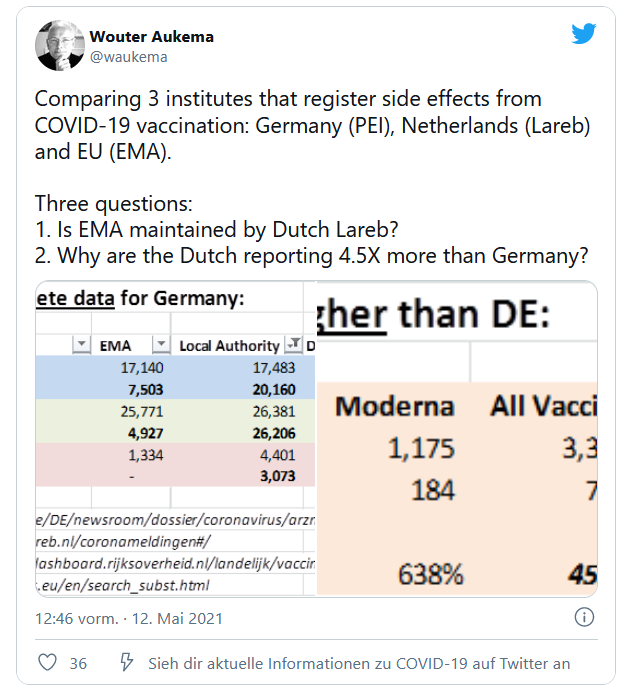Open the EMA column filter dropdown
Viewport: 624px width, 695px height.
point(161,344)
